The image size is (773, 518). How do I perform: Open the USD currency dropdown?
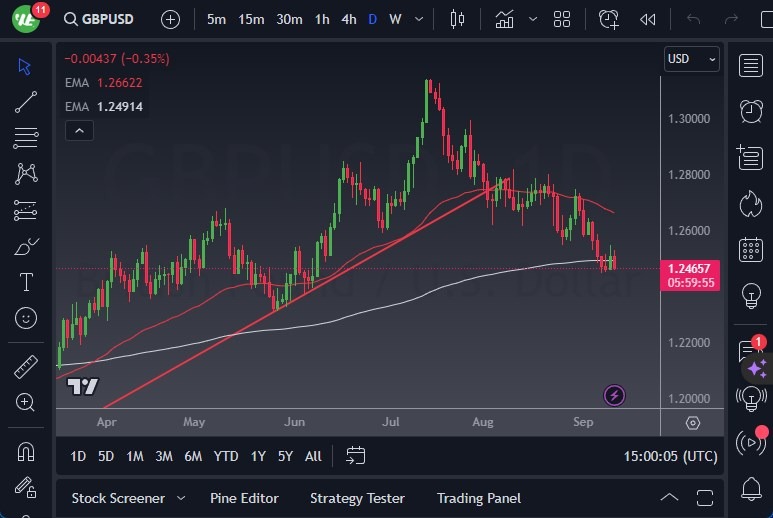(x=691, y=59)
